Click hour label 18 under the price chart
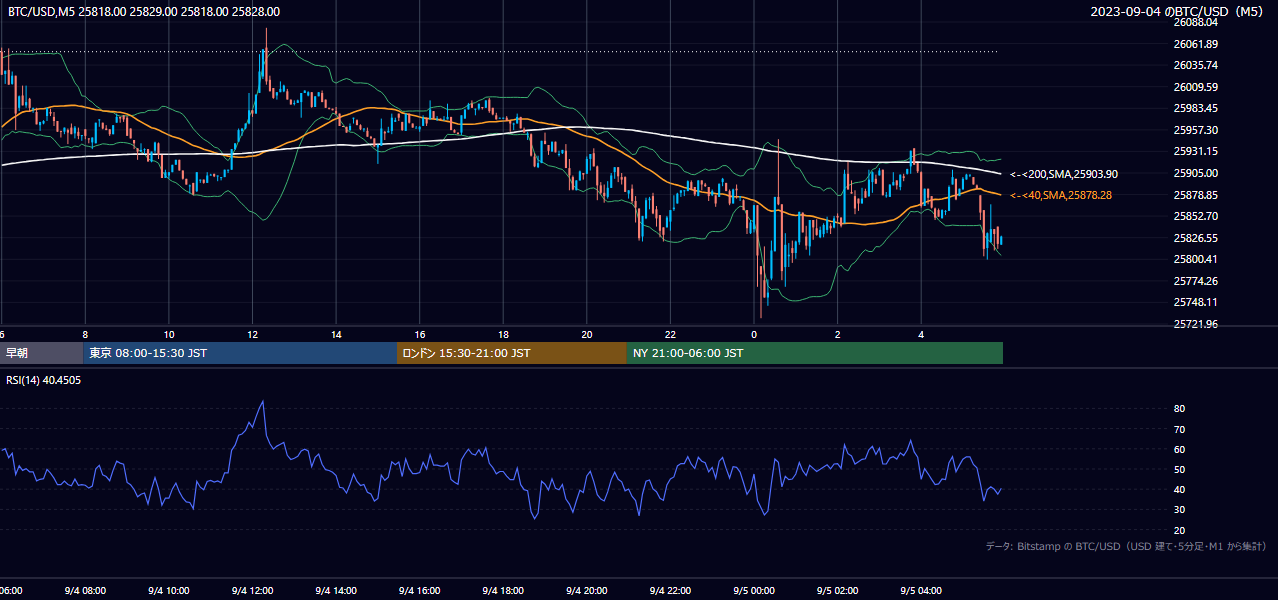Viewport: 1278px width, 600px height. [503, 334]
